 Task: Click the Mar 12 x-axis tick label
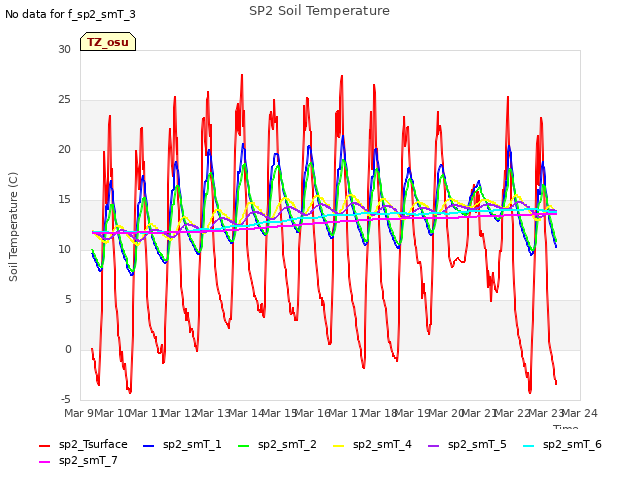(180, 413)
